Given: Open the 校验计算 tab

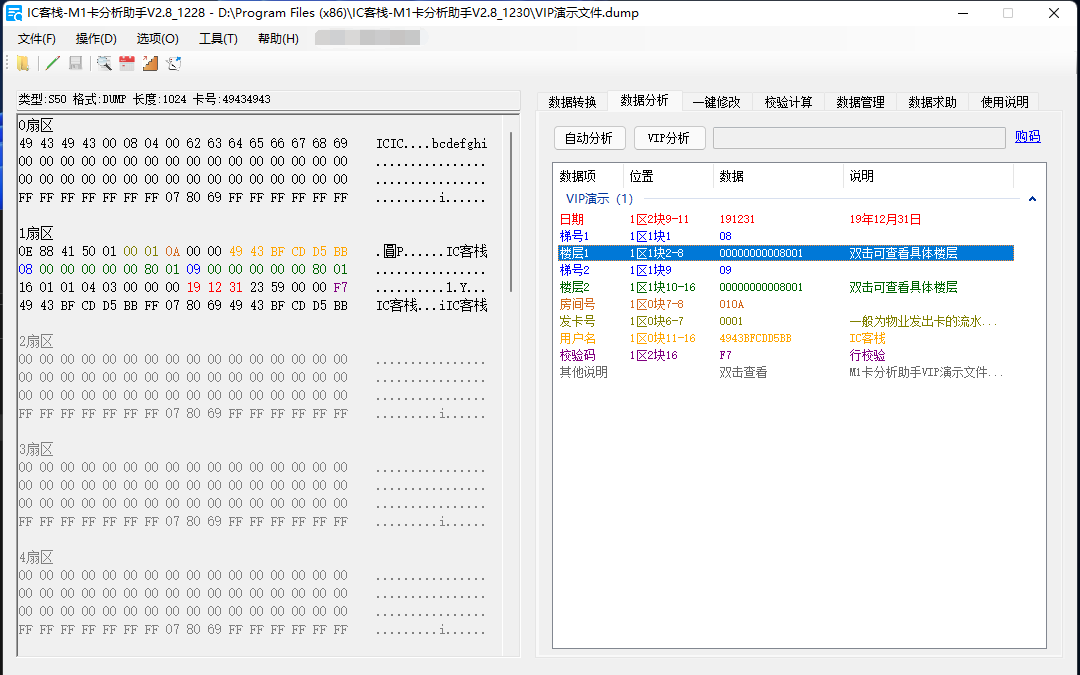Looking at the screenshot, I should [789, 102].
